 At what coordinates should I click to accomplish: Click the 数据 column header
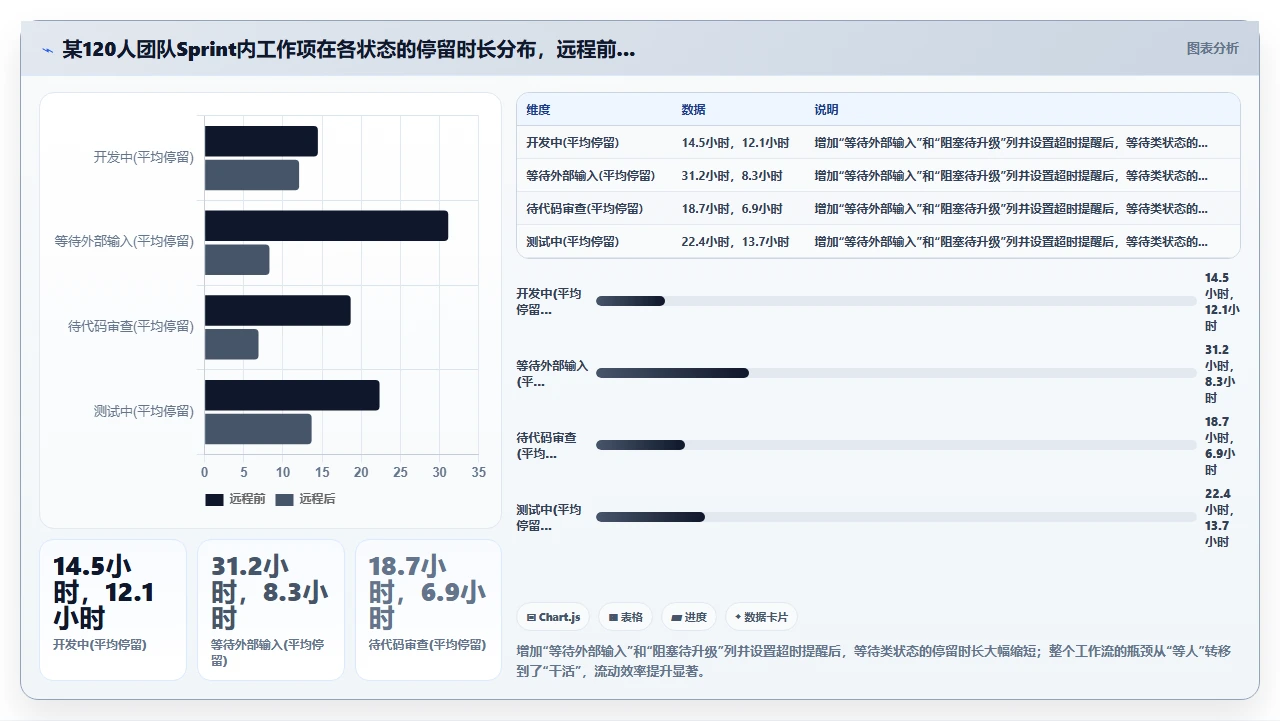694,110
